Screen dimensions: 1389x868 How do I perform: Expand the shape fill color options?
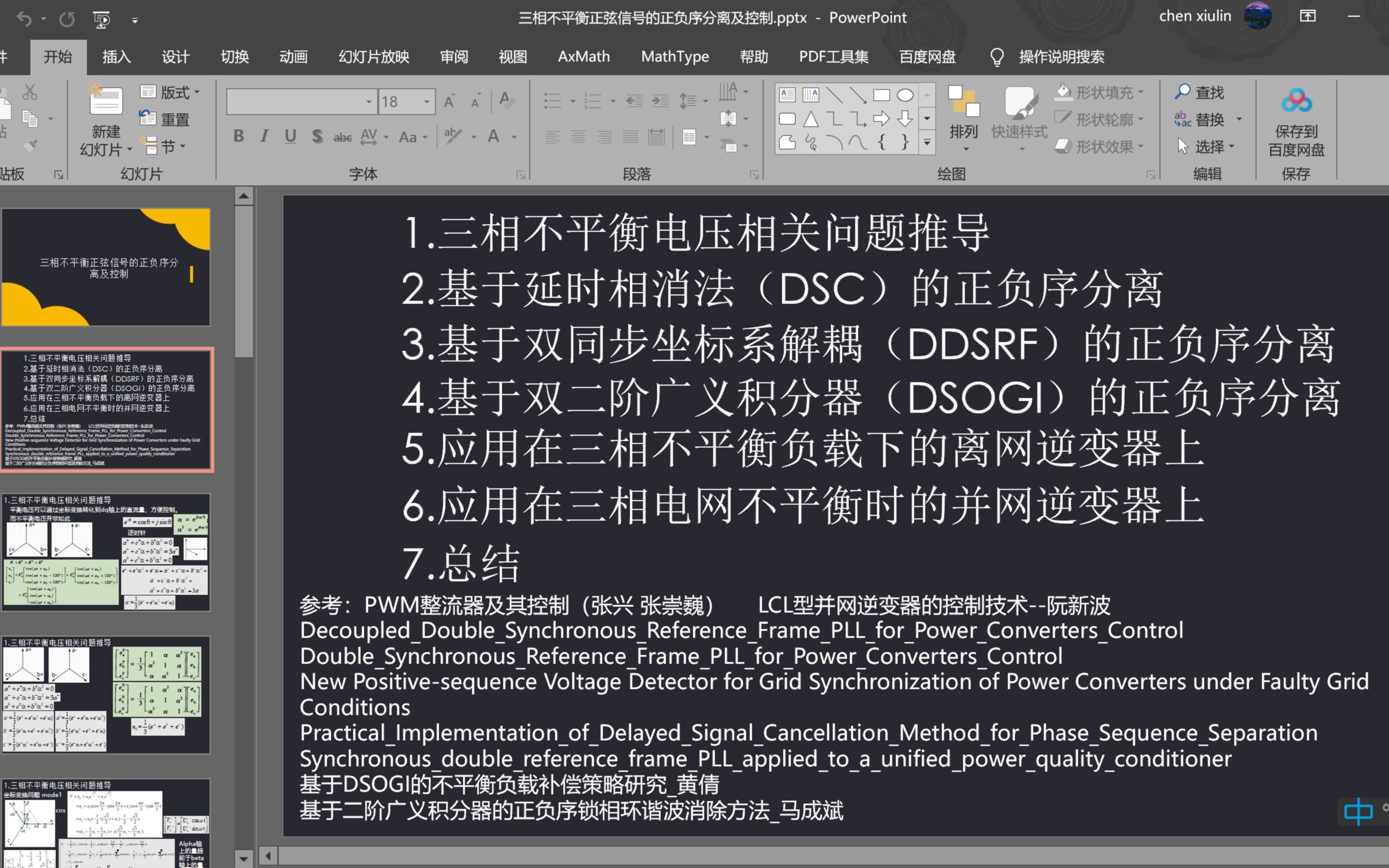1140,91
